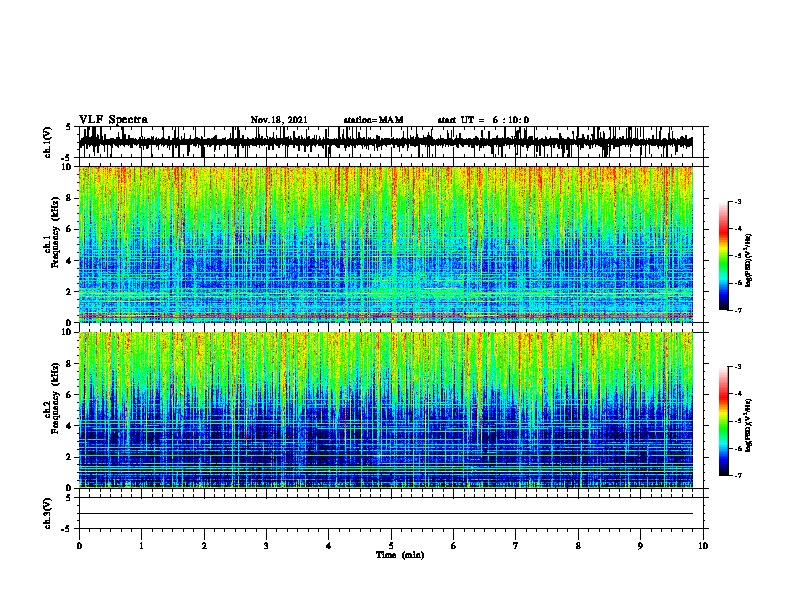
Task: Click the 2 kHz tick of ch.2 spectrogram
Action: click(70, 457)
